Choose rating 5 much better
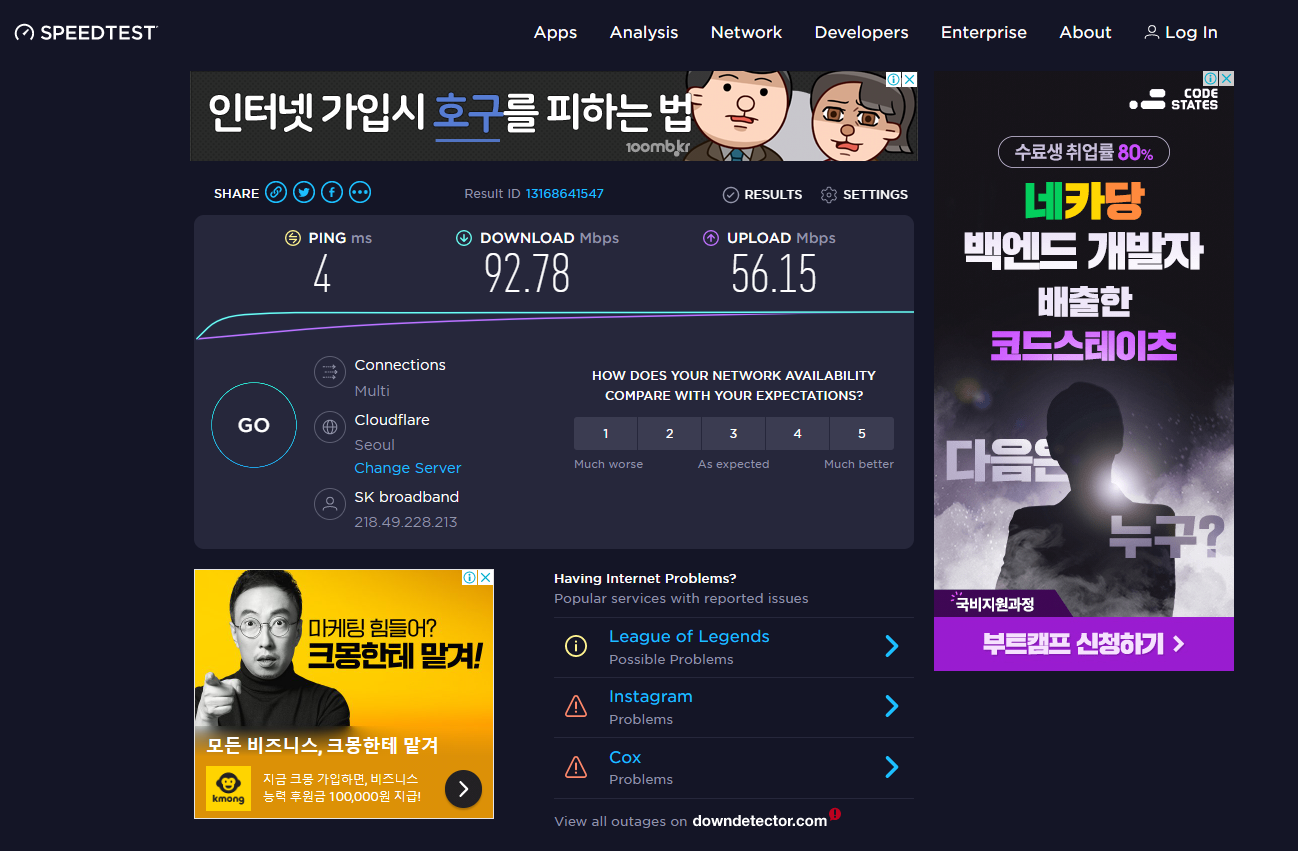 pyautogui.click(x=861, y=434)
